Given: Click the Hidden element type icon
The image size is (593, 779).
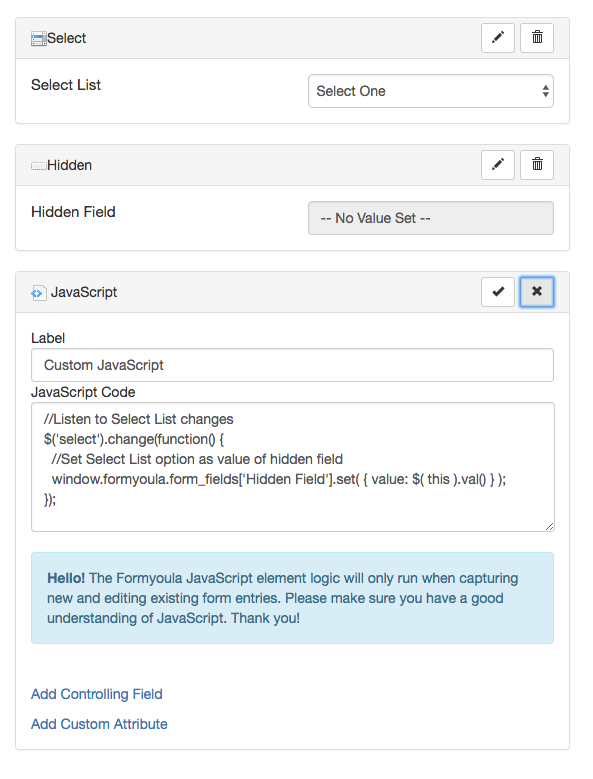Looking at the screenshot, I should pyautogui.click(x=39, y=166).
